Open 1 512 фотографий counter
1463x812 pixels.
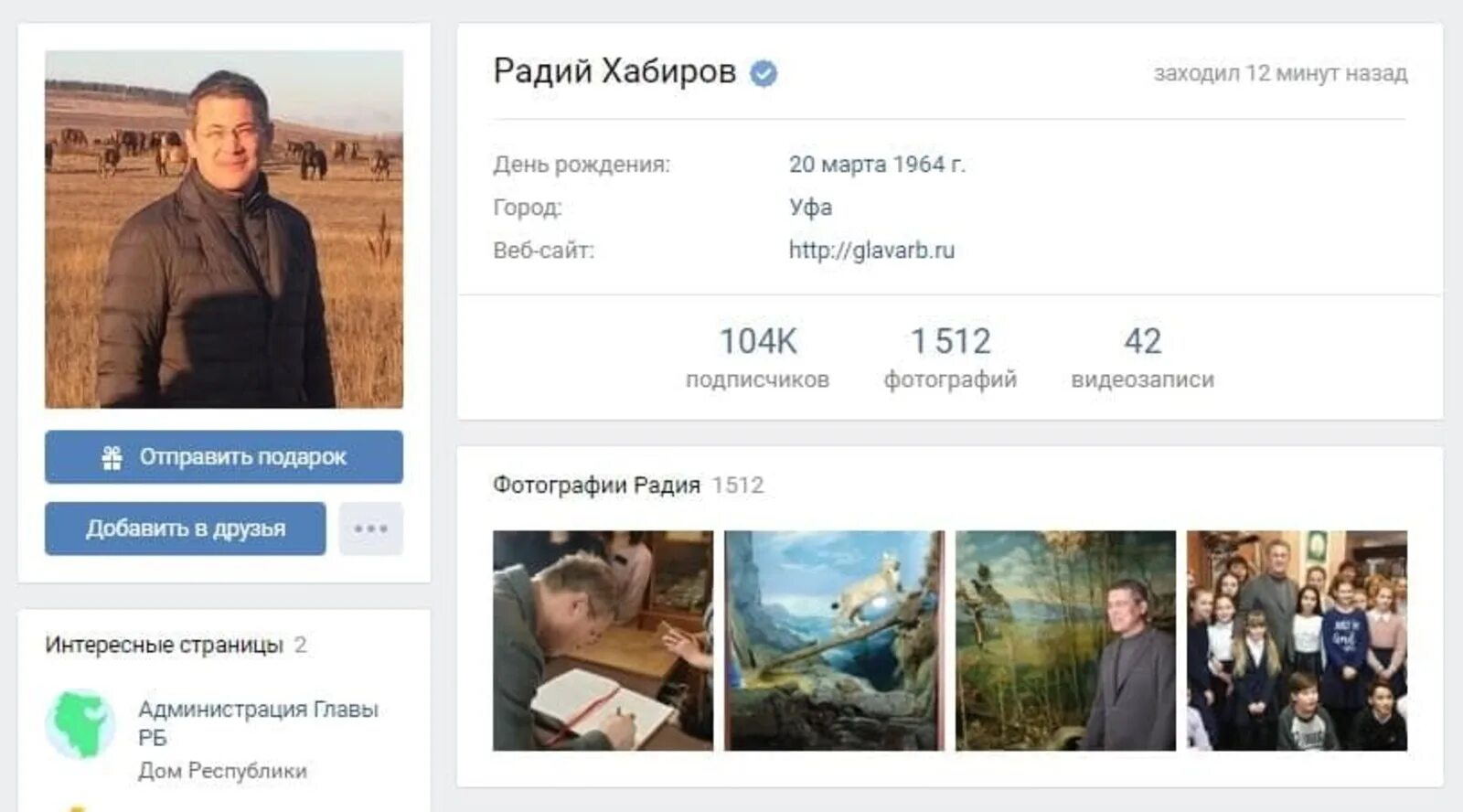coord(950,358)
